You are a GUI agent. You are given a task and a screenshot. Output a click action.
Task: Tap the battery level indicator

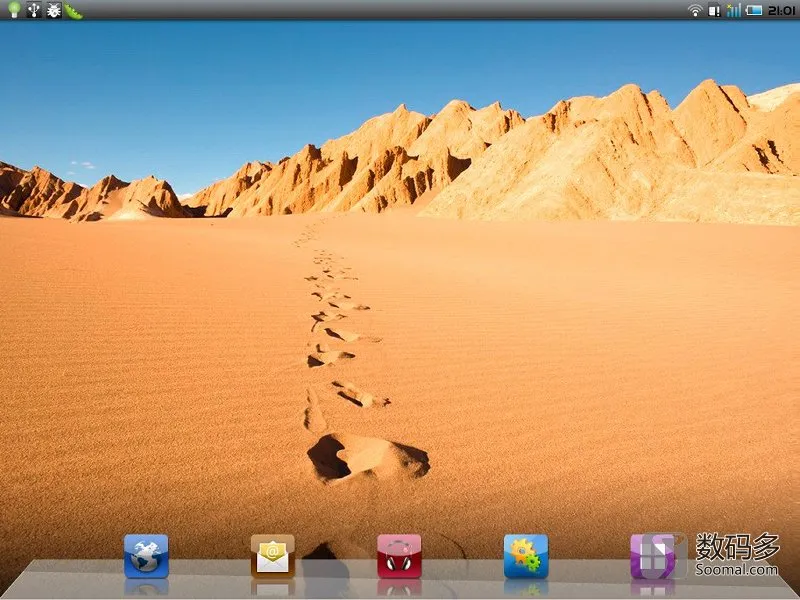754,10
